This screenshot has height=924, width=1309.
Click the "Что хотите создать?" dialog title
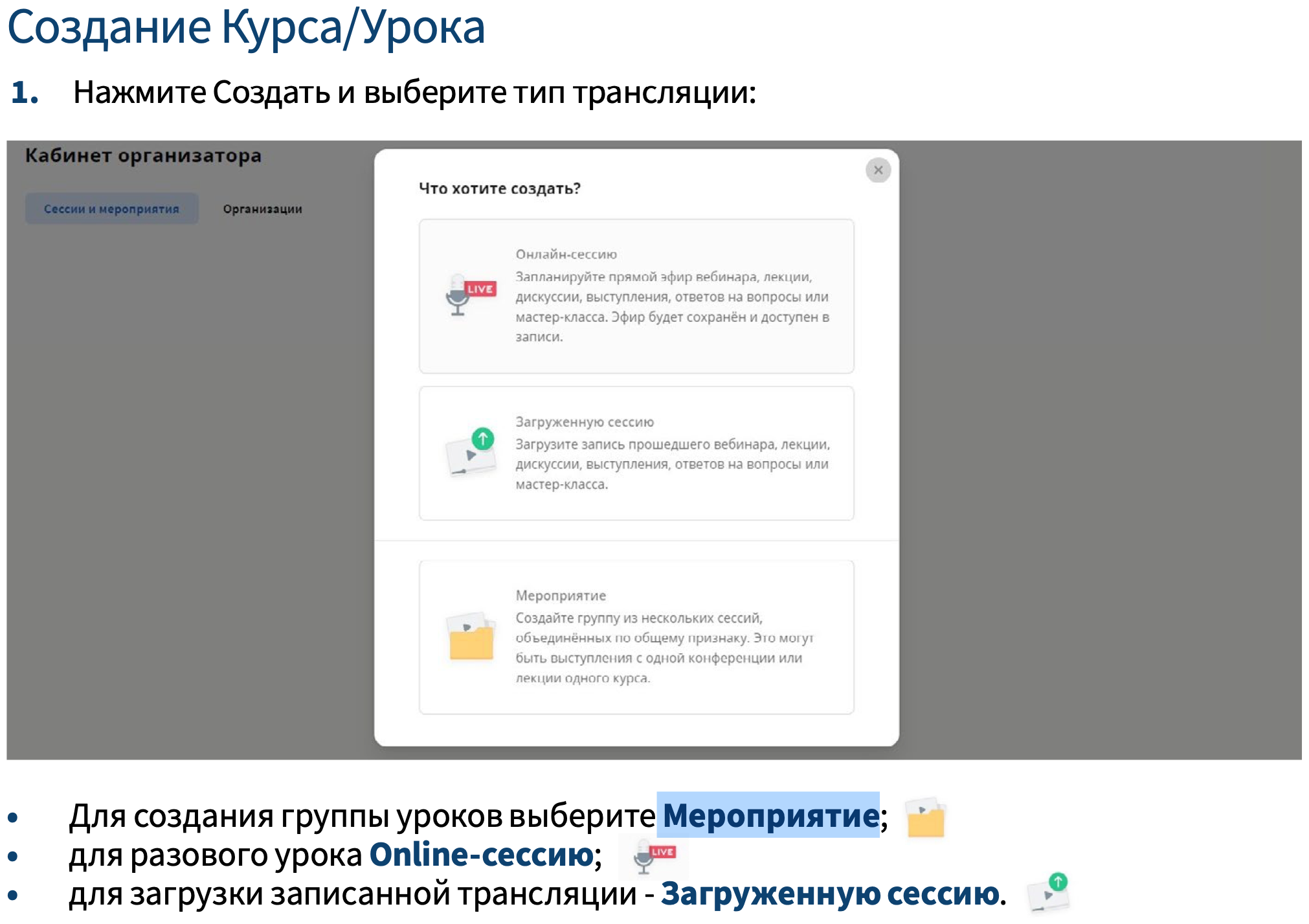point(499,188)
